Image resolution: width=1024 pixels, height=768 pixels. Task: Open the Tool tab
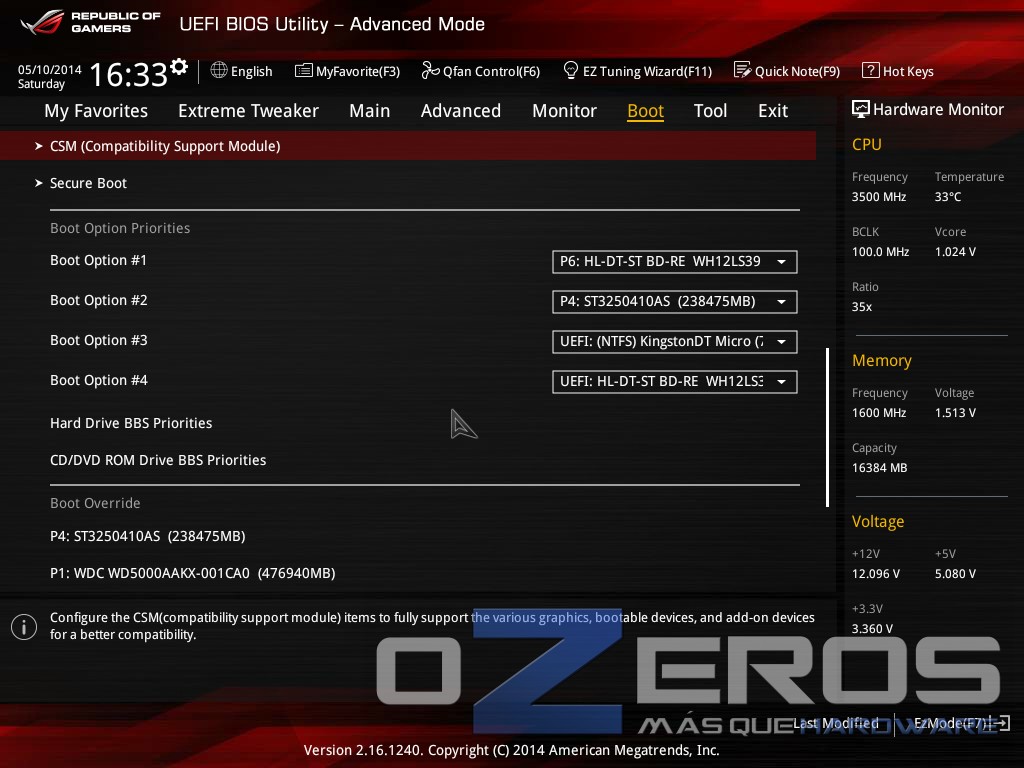(710, 111)
